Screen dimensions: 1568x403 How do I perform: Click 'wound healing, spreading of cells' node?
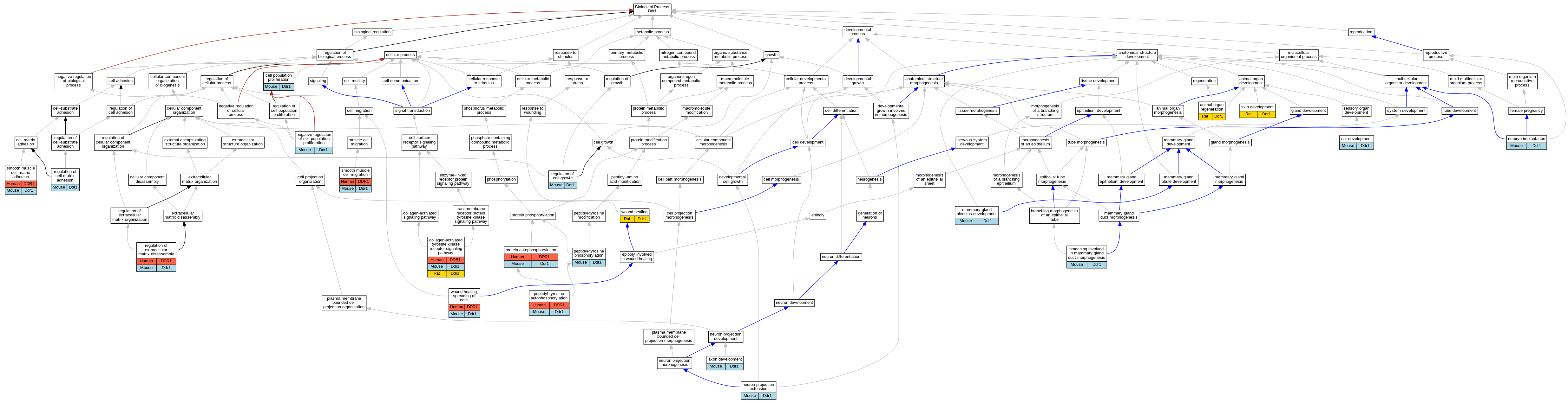coord(464,296)
